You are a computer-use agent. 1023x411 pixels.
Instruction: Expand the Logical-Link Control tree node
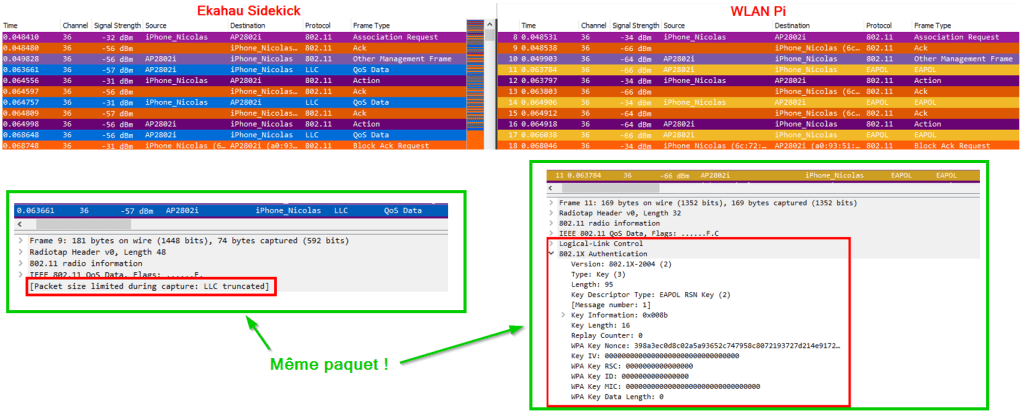[x=551, y=243]
